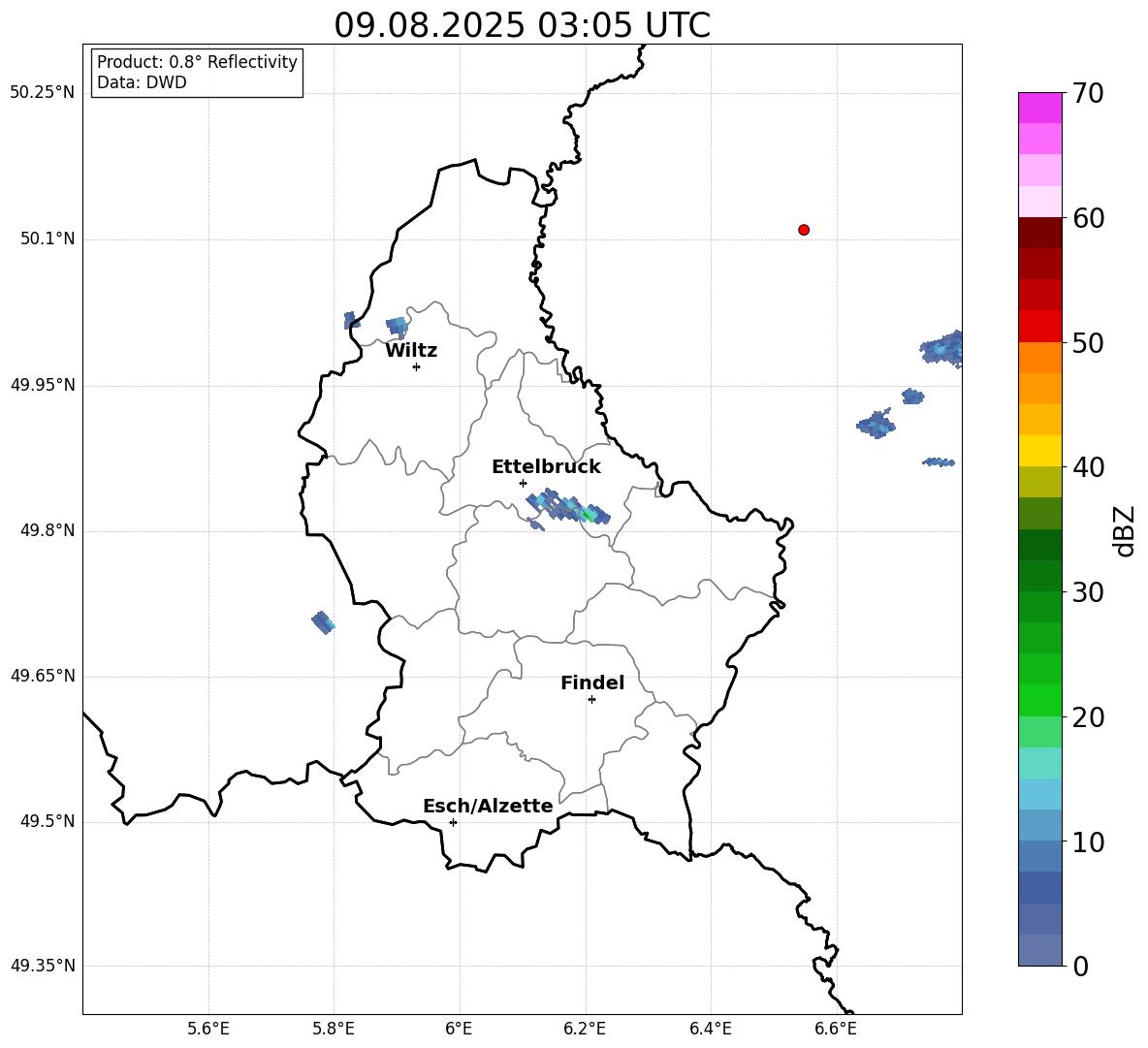The width and height of the screenshot is (1148, 1048).
Task: Click the 6.2°E longitude label
Action: (585, 1029)
